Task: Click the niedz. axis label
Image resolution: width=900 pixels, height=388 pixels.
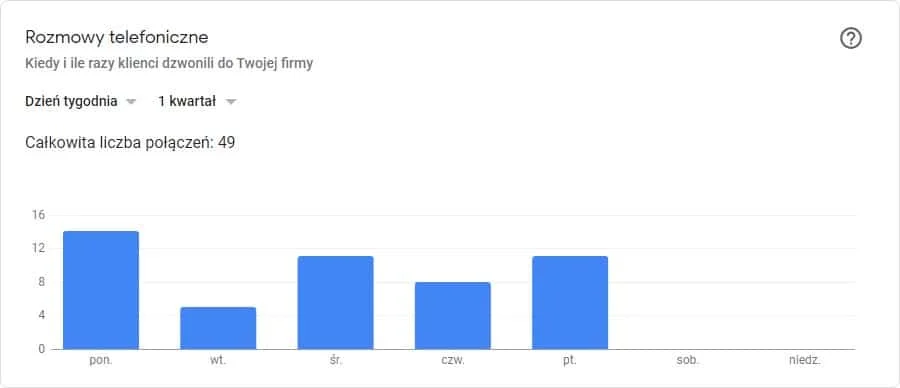Action: pyautogui.click(x=805, y=362)
